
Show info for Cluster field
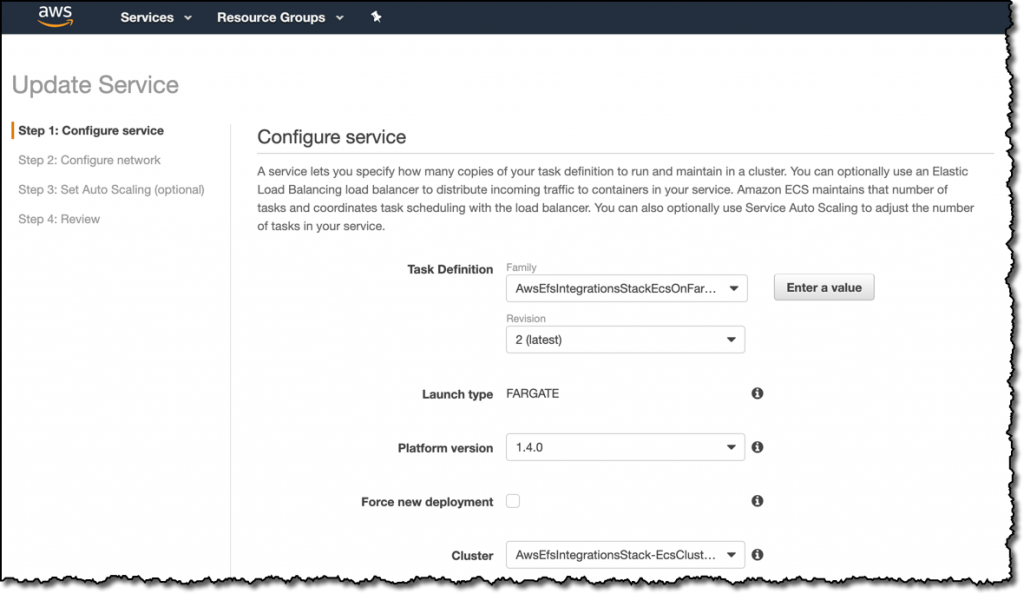757,554
